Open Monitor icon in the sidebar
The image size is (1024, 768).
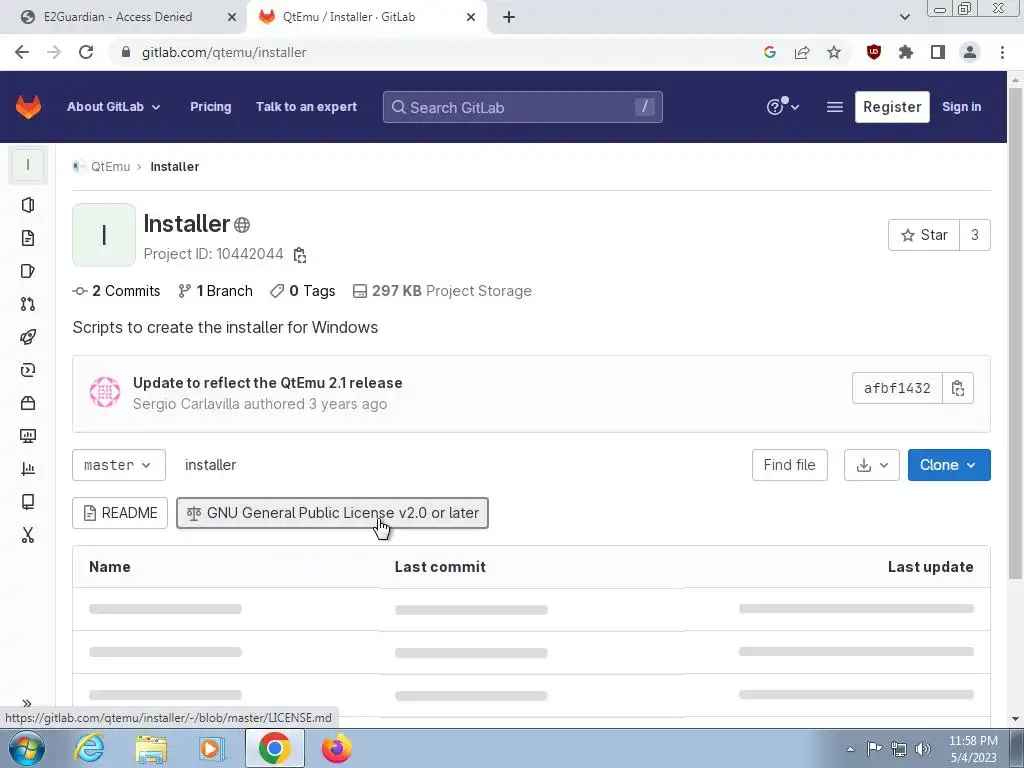[x=27, y=436]
